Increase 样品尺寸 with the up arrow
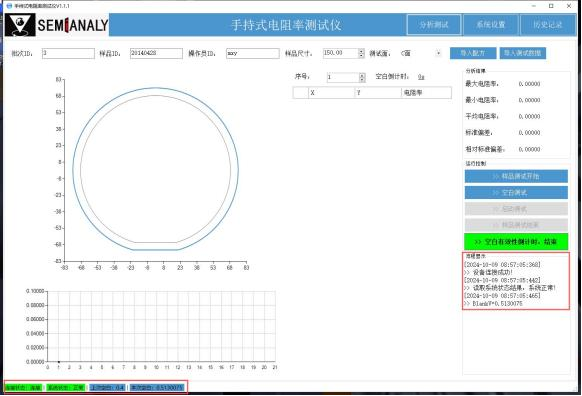The width and height of the screenshot is (582, 396). click(x=362, y=51)
